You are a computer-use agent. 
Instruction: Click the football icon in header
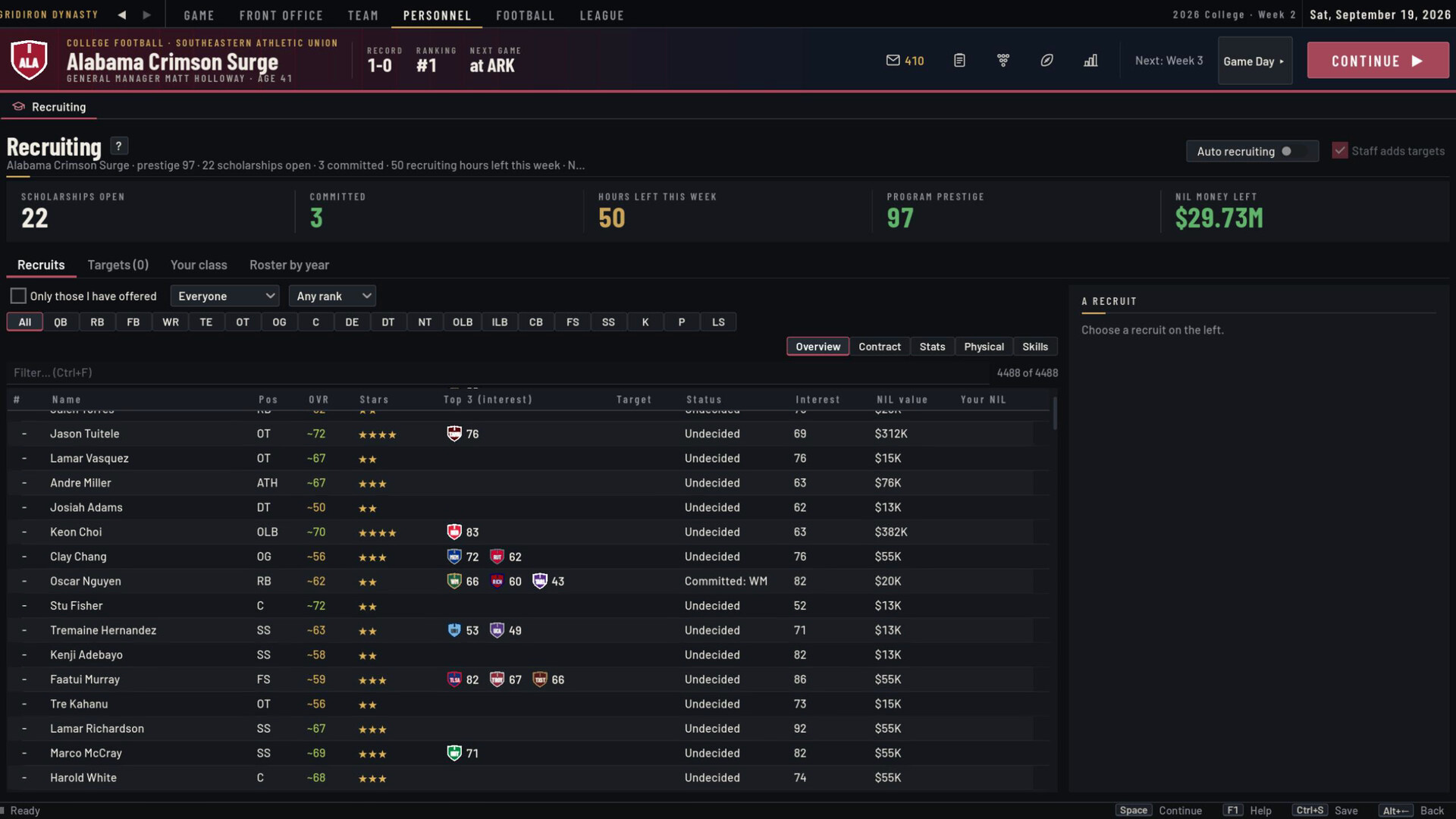pos(1046,61)
